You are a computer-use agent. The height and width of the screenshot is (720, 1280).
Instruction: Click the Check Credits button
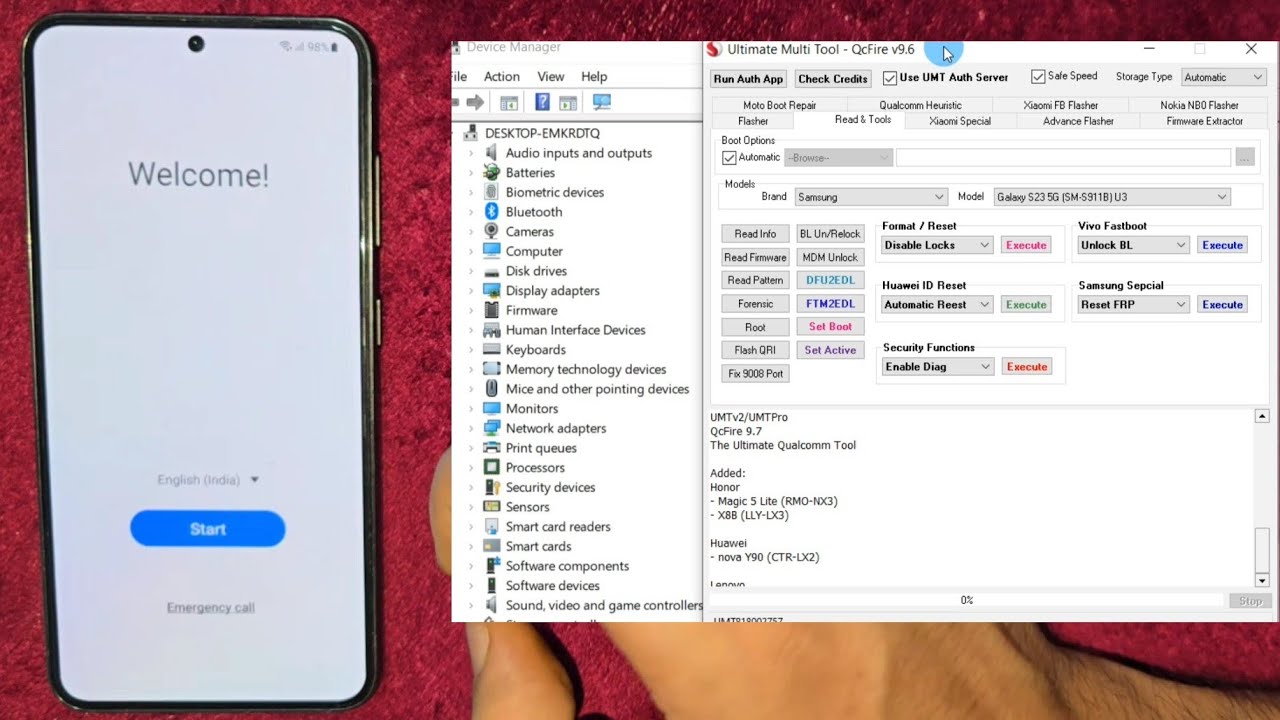tap(832, 79)
